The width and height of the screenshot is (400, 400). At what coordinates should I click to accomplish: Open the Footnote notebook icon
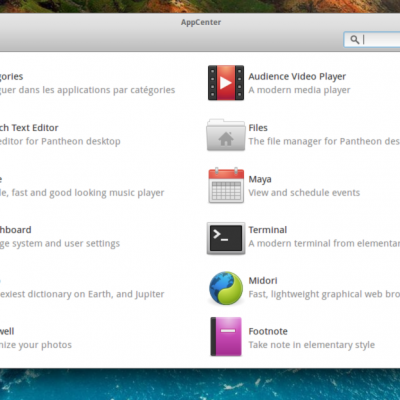(226, 337)
